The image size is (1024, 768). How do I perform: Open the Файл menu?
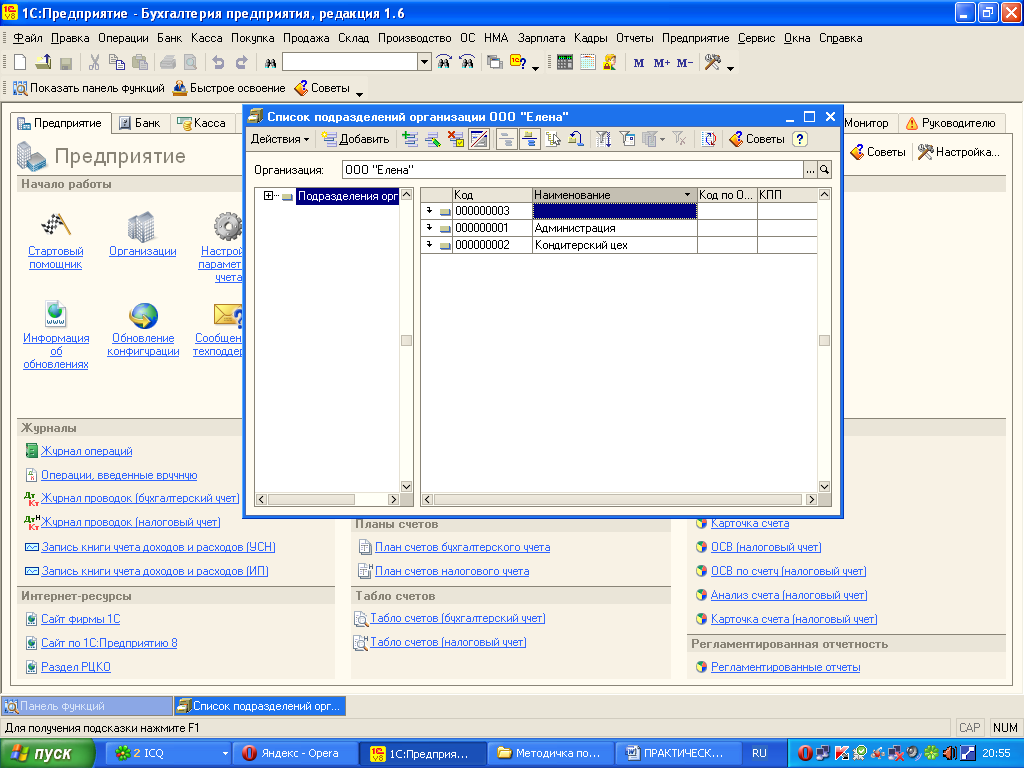point(28,38)
